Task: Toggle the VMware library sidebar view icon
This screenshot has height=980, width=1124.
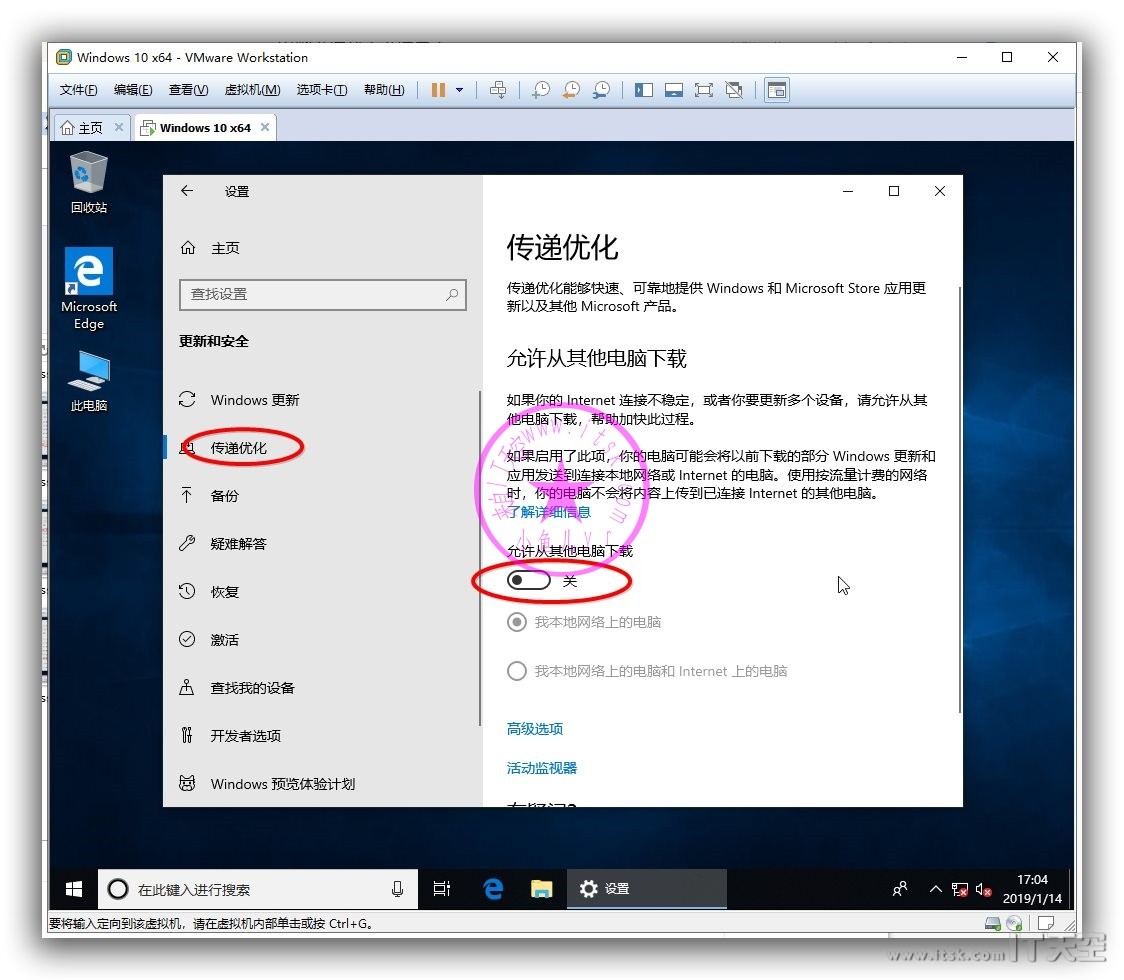Action: [x=644, y=90]
